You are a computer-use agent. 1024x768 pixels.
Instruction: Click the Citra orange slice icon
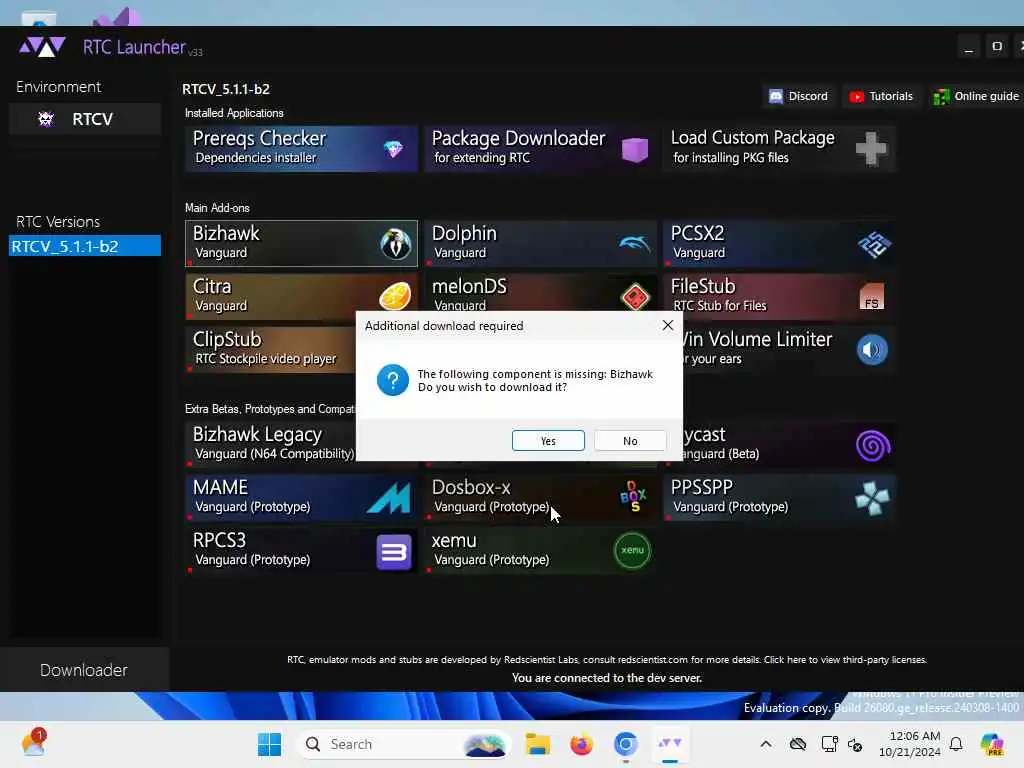pyautogui.click(x=395, y=296)
